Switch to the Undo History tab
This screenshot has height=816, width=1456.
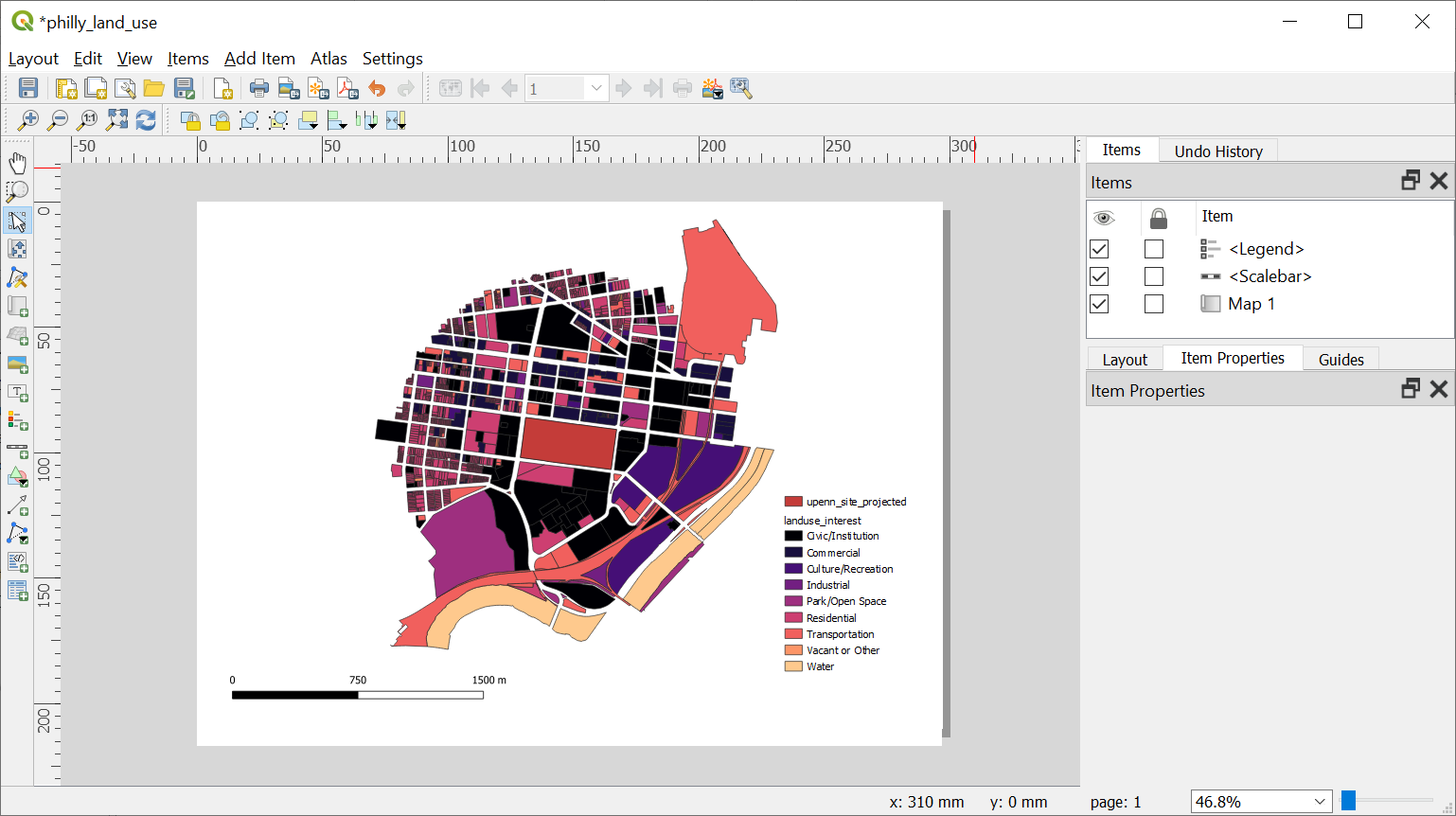1217,151
